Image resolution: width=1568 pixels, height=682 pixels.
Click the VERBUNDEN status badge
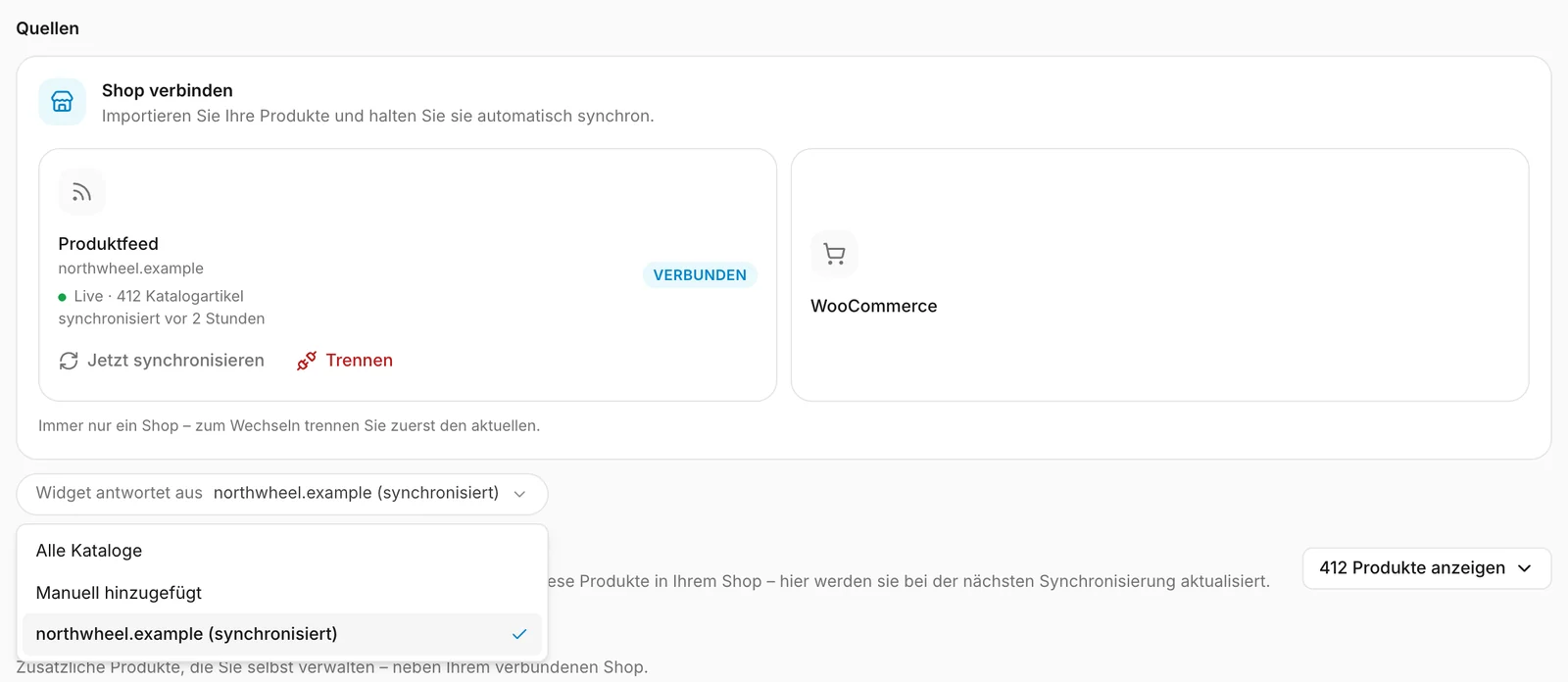pos(700,275)
